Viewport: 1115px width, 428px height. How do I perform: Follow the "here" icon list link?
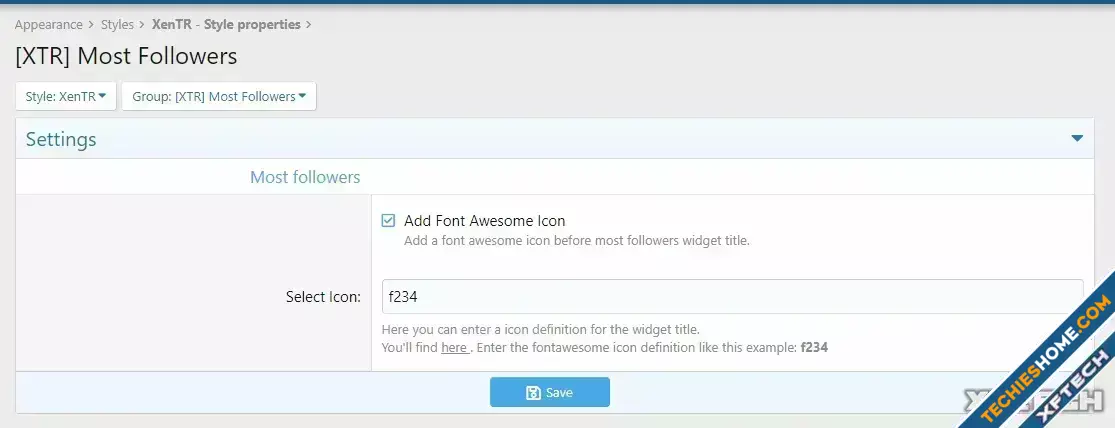pos(454,348)
